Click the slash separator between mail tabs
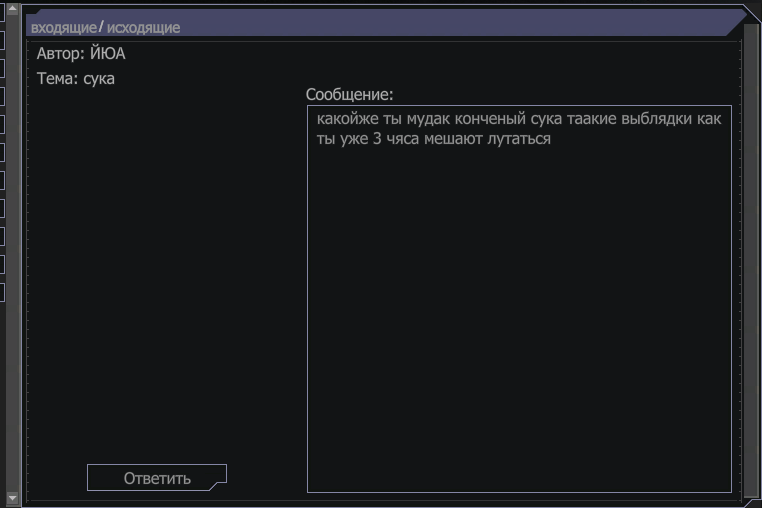This screenshot has width=762, height=508. click(101, 26)
